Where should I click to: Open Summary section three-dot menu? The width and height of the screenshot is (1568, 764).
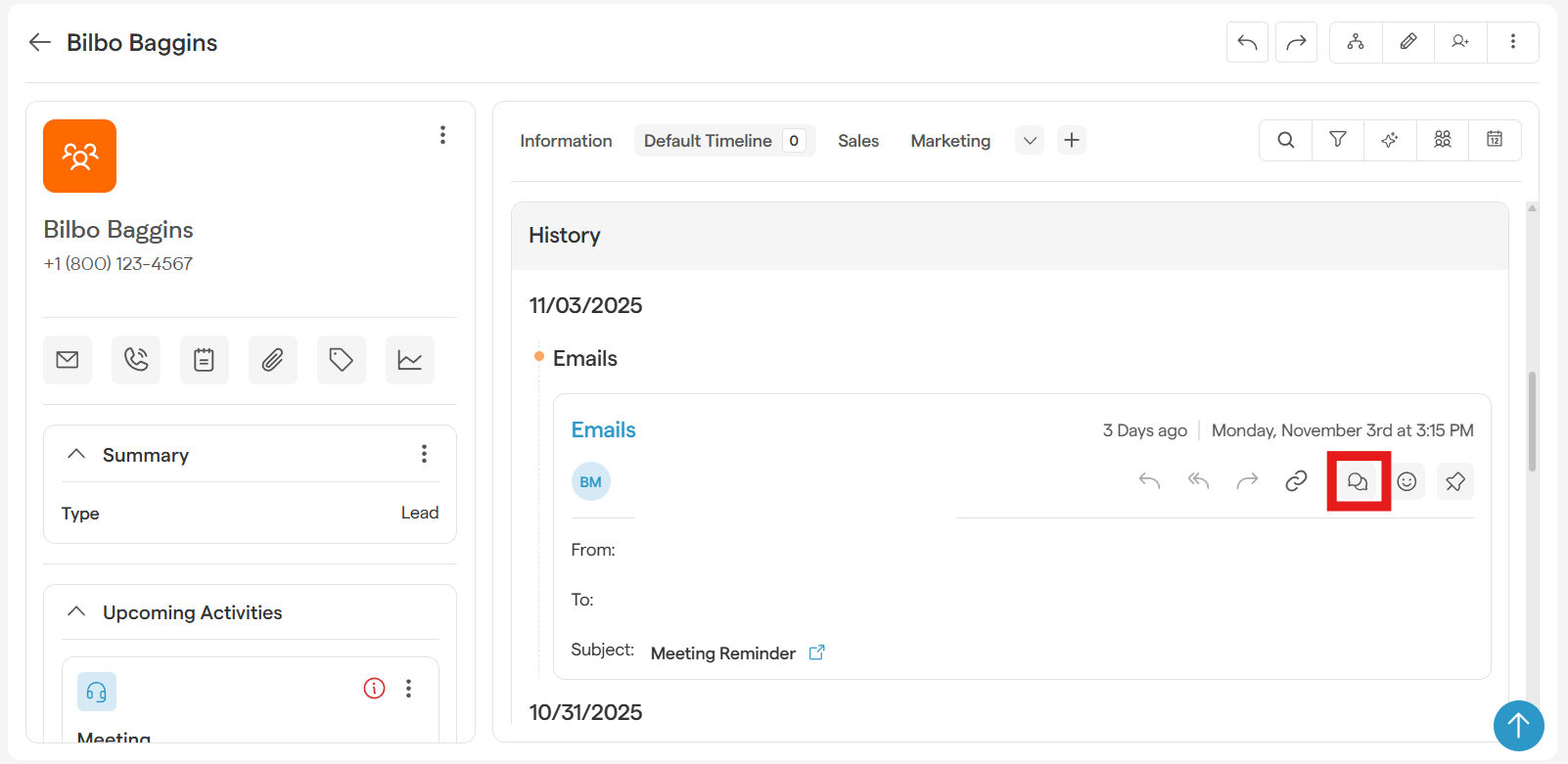pos(424,454)
